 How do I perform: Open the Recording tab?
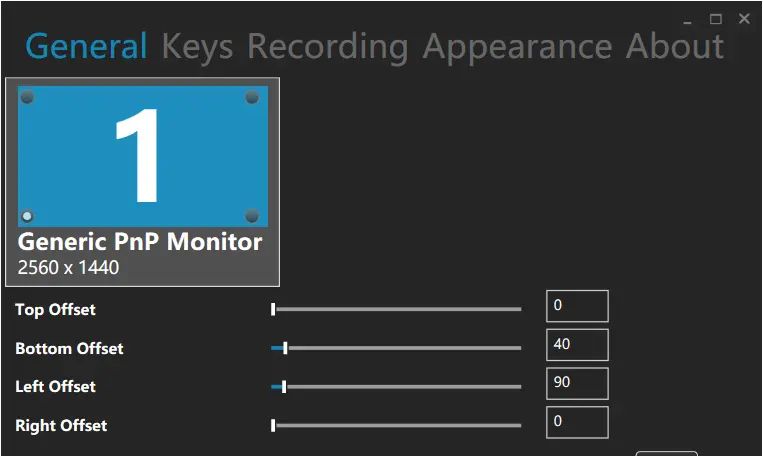tap(327, 46)
